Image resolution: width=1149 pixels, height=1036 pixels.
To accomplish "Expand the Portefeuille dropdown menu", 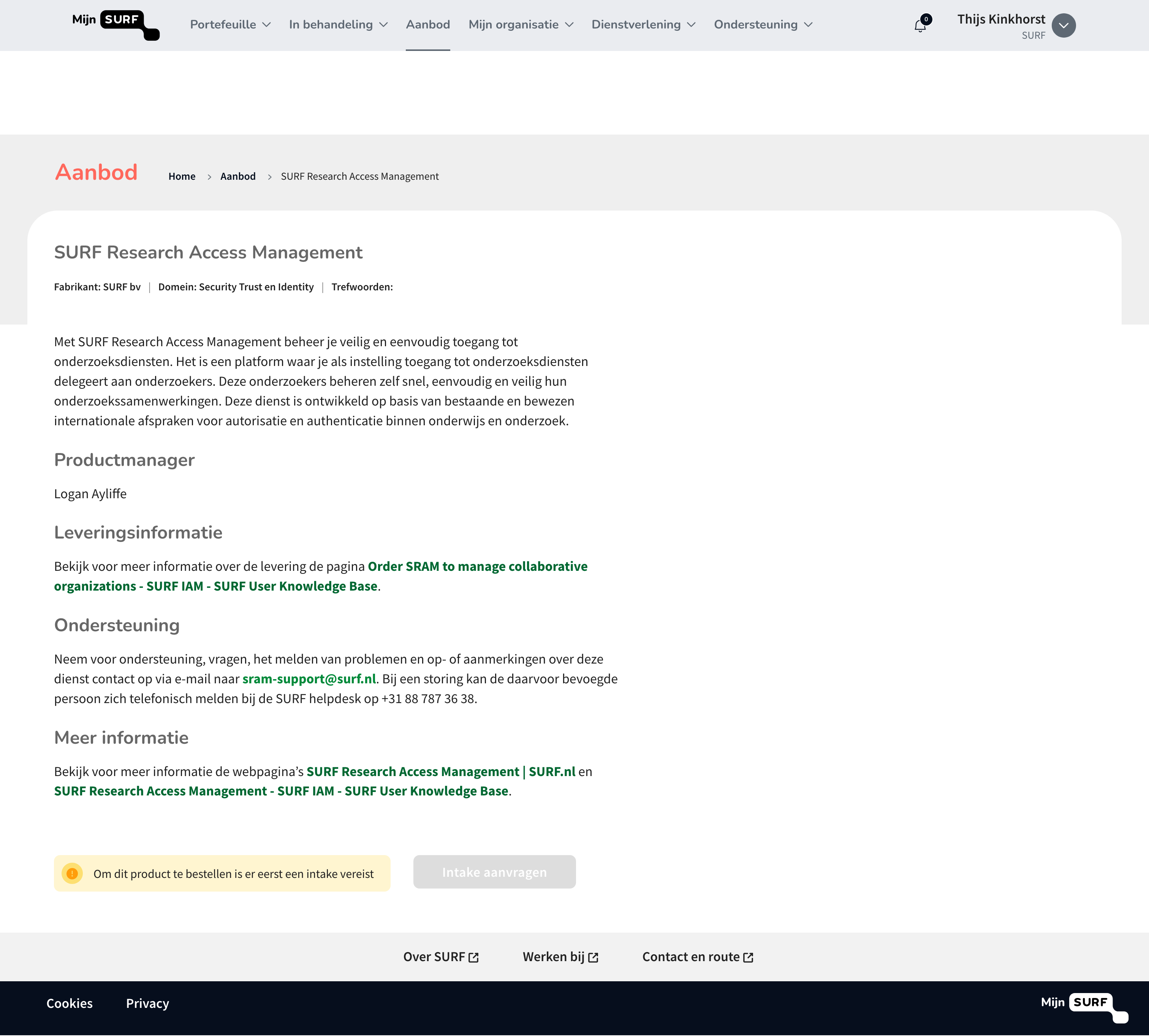I will 230,24.
